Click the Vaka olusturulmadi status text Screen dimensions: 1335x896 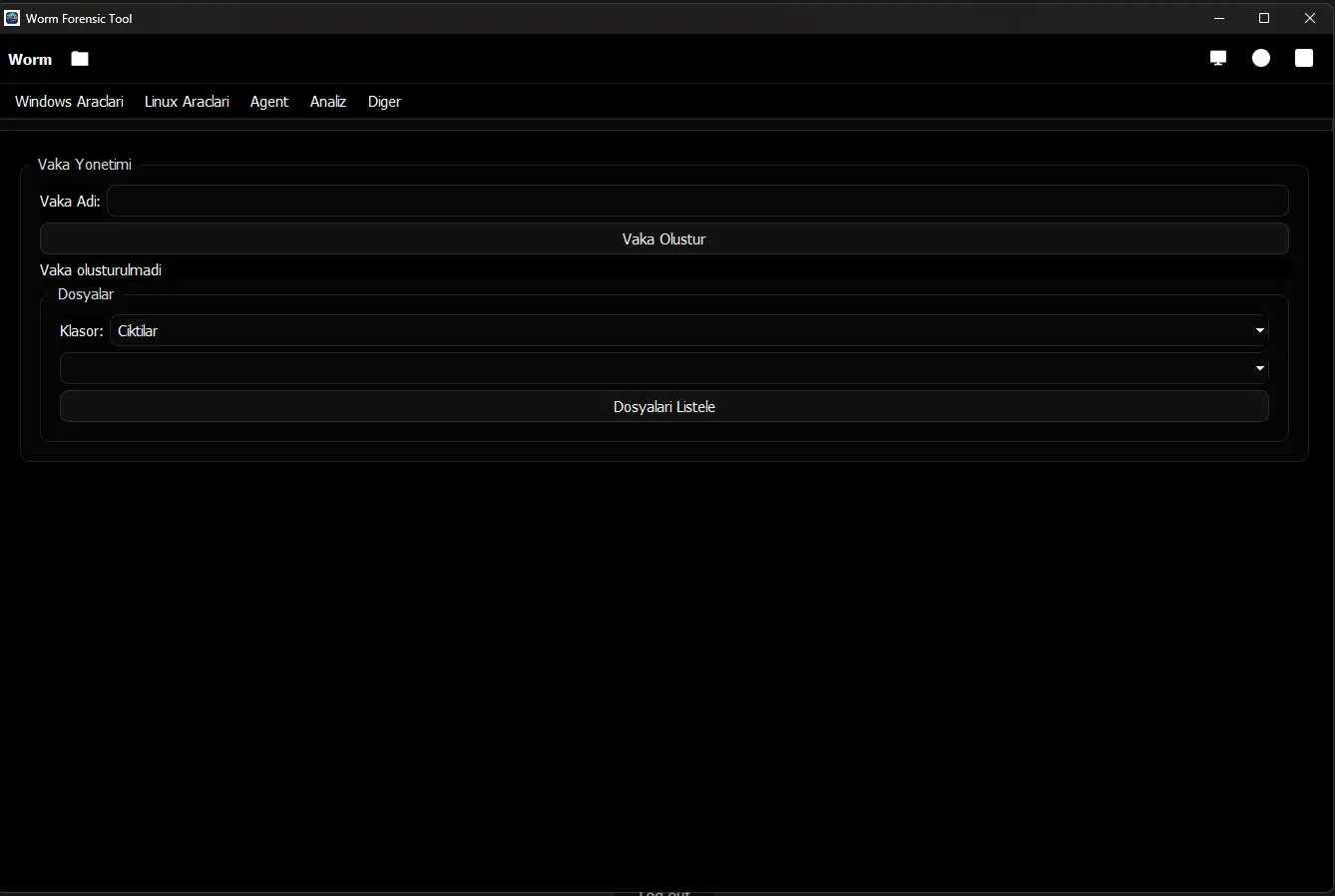tap(101, 270)
